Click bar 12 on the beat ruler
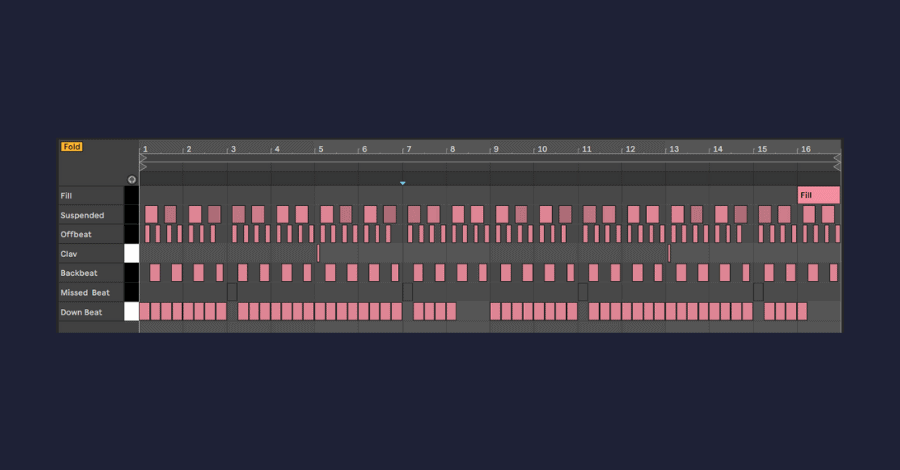This screenshot has width=900, height=470. [x=630, y=149]
